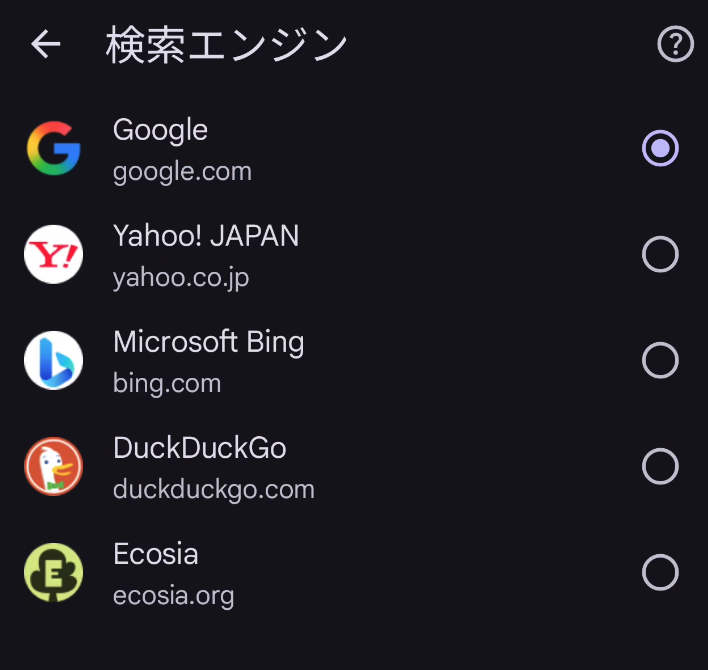Image resolution: width=708 pixels, height=670 pixels.
Task: Go back using the arrow icon
Action: click(x=46, y=44)
